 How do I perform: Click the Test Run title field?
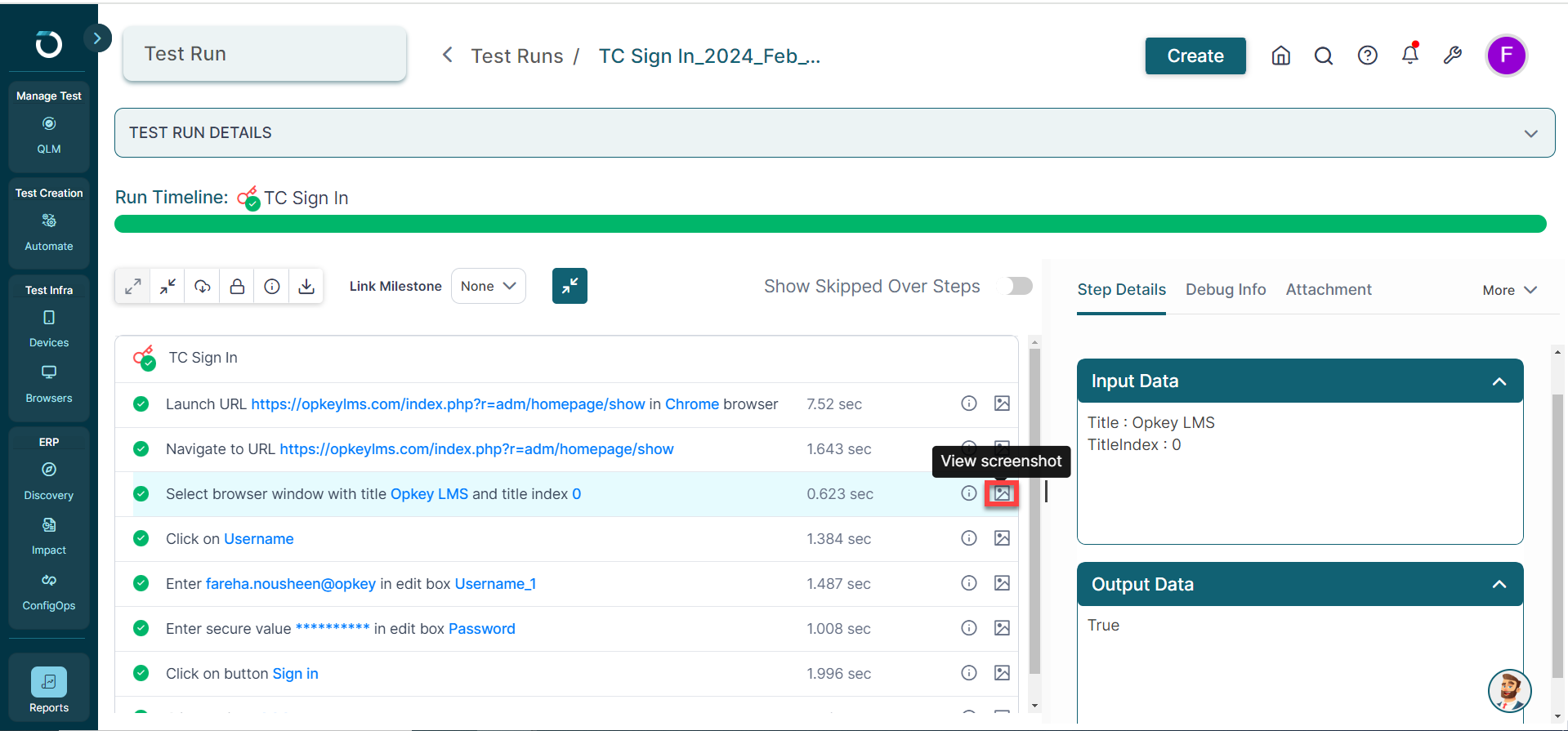tap(265, 54)
